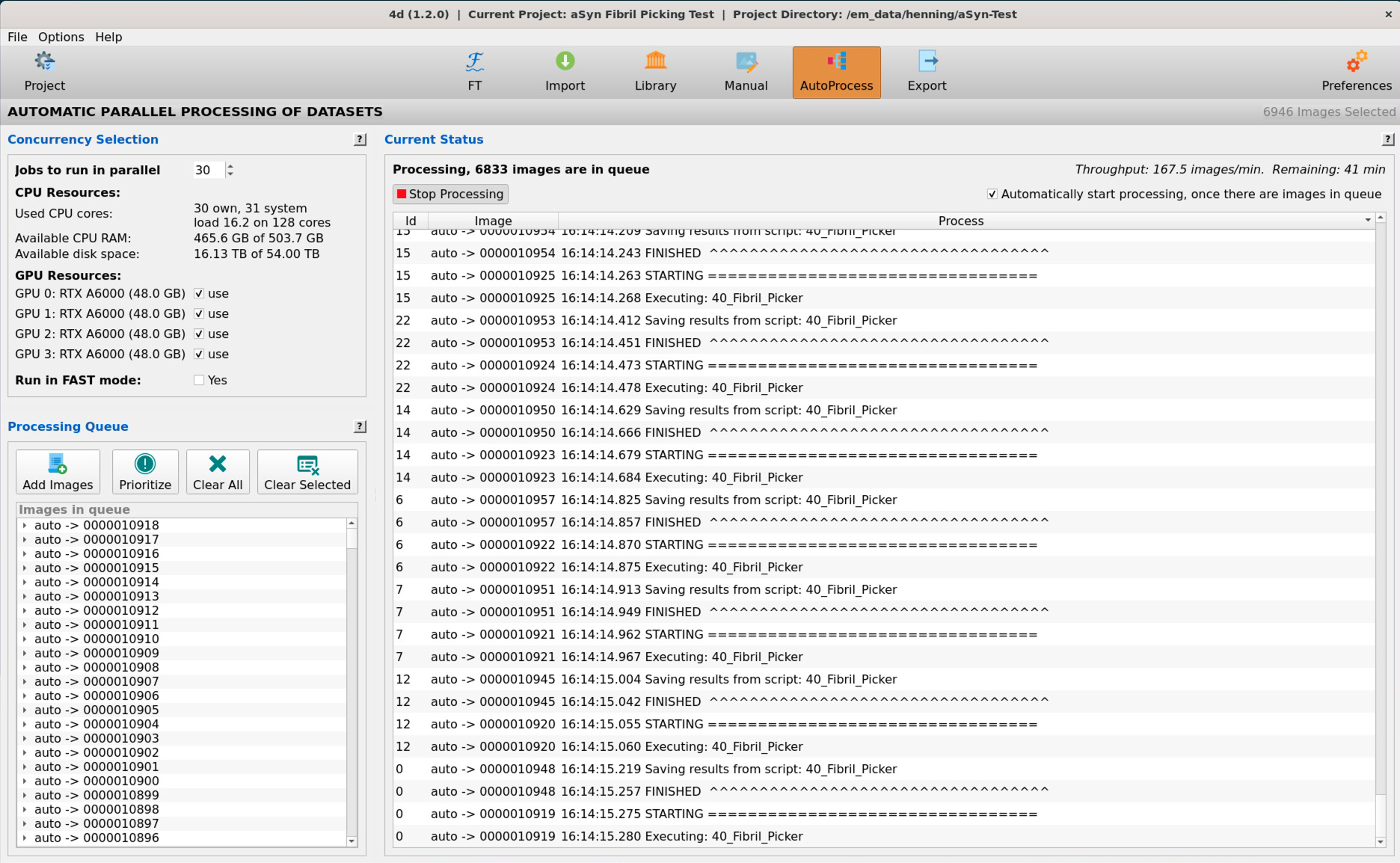Click the Import toolbar icon

click(565, 72)
